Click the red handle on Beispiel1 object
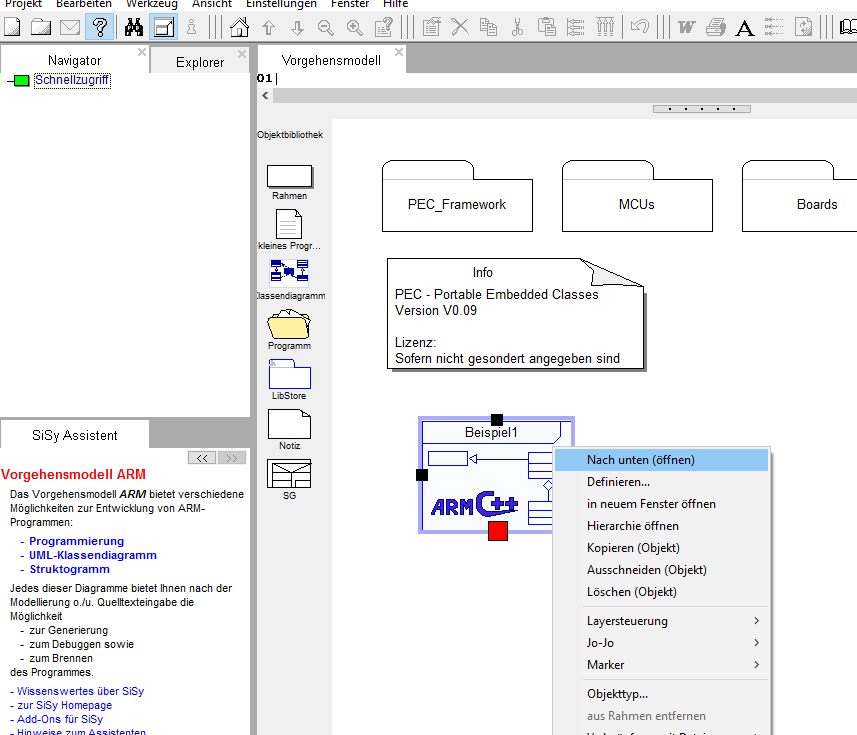 pyautogui.click(x=497, y=531)
